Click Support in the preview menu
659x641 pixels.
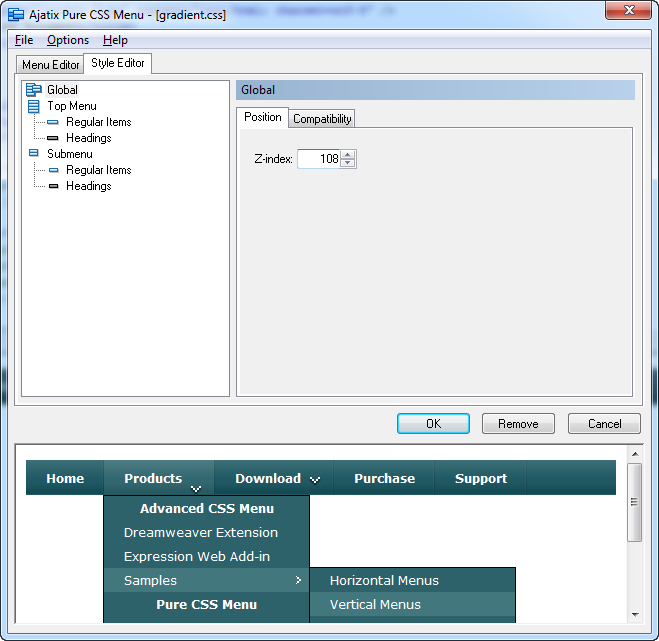point(480,478)
